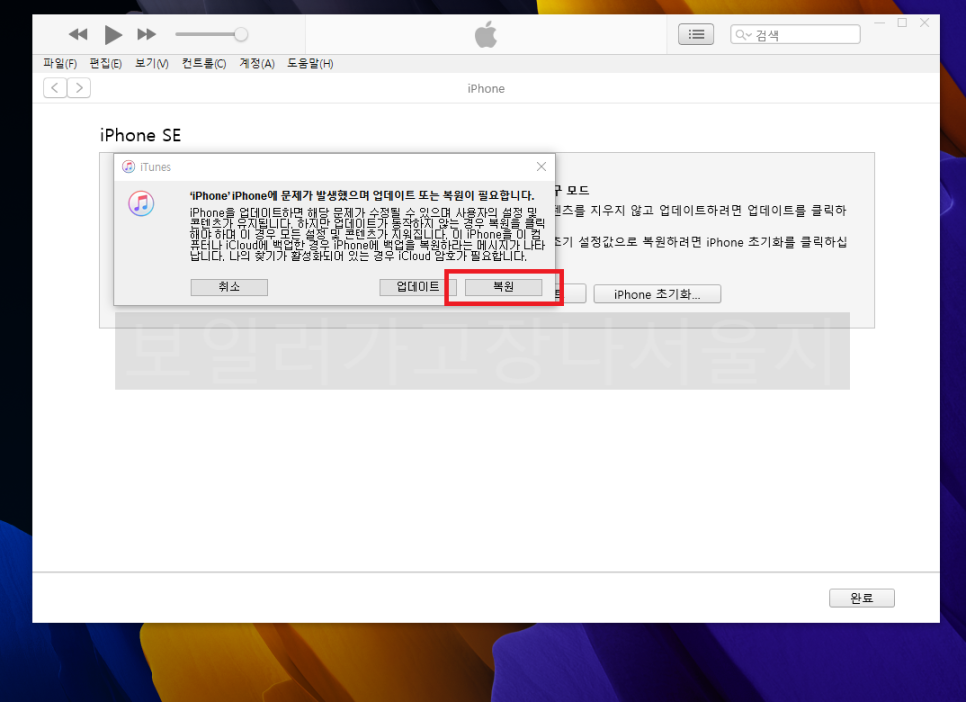The image size is (966, 702).
Task: Click the rewind previous track button
Action: tap(78, 35)
